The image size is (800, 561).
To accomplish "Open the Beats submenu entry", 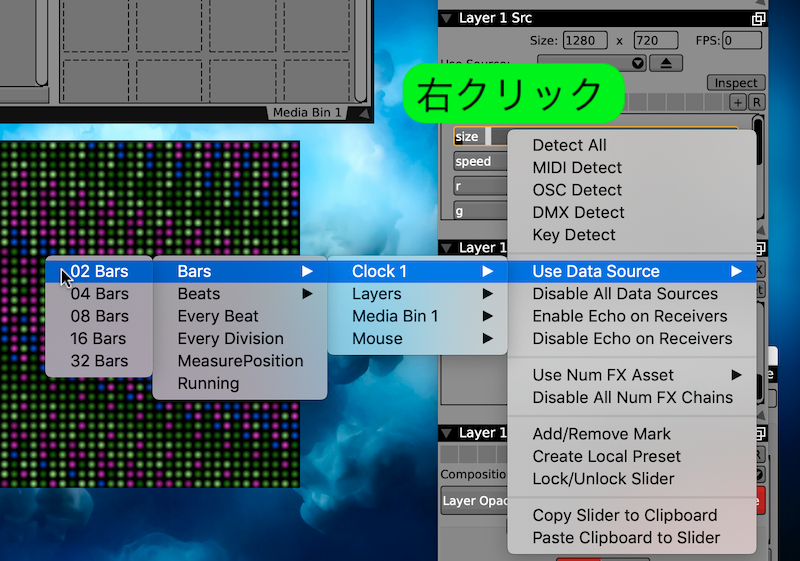I will click(x=240, y=294).
